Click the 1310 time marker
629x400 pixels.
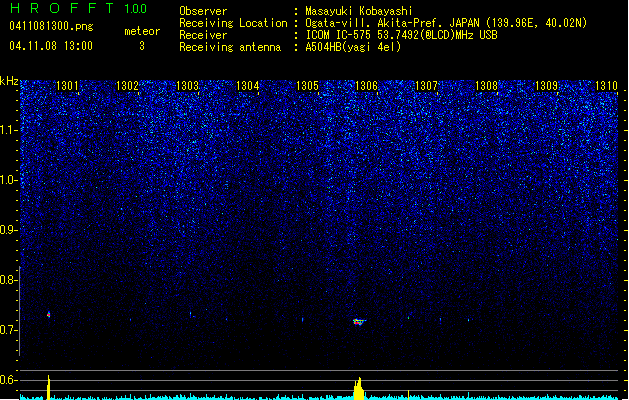click(x=606, y=86)
